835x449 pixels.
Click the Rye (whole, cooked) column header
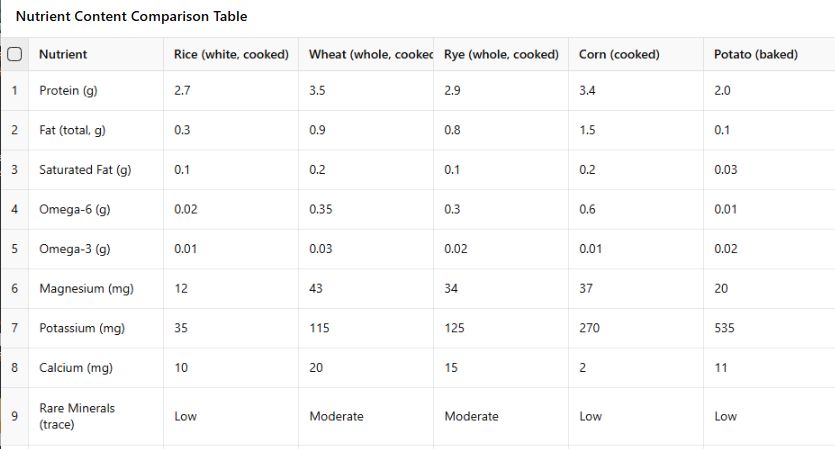click(x=501, y=54)
